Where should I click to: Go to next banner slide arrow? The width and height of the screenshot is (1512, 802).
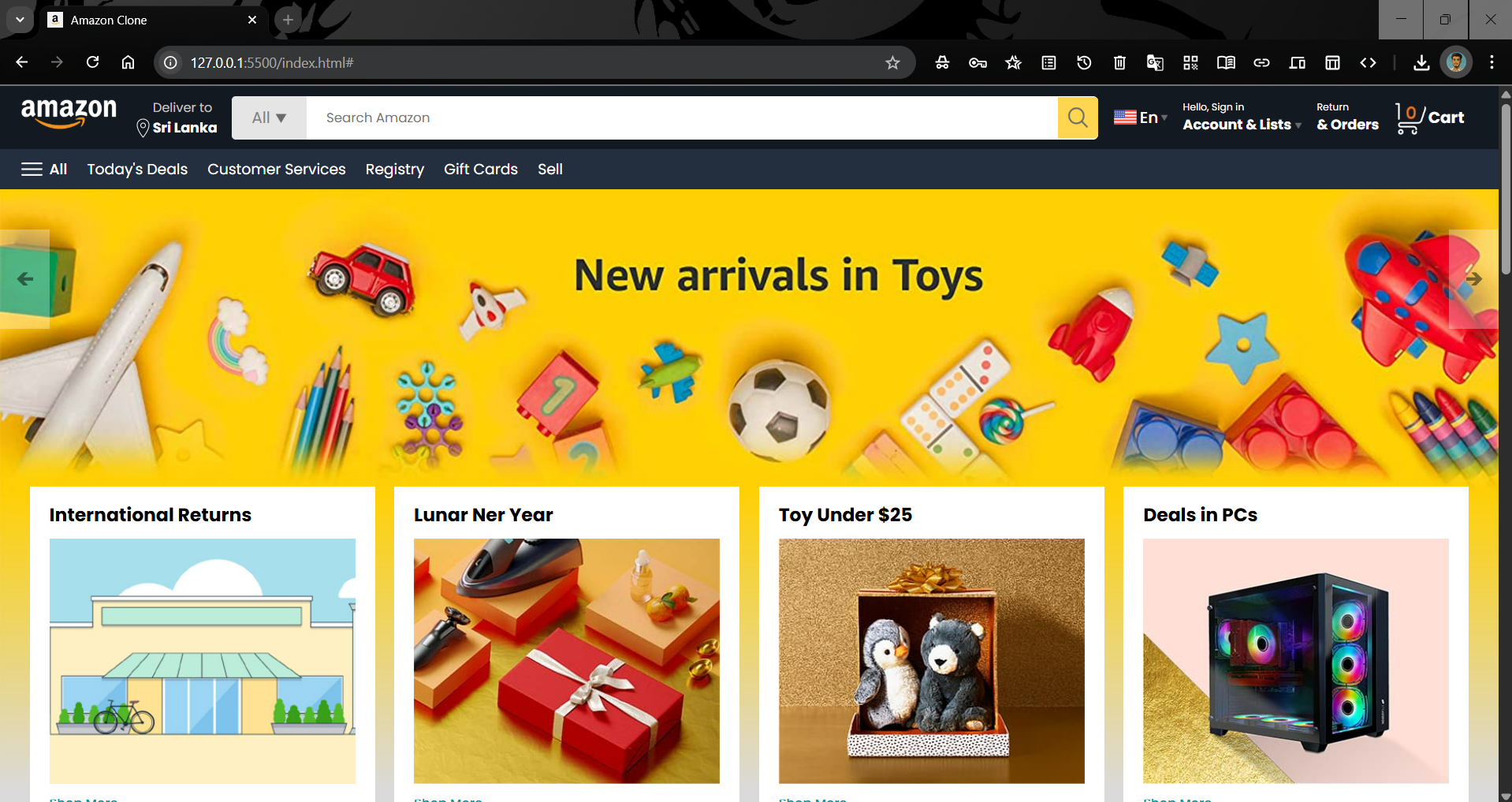pos(1473,279)
